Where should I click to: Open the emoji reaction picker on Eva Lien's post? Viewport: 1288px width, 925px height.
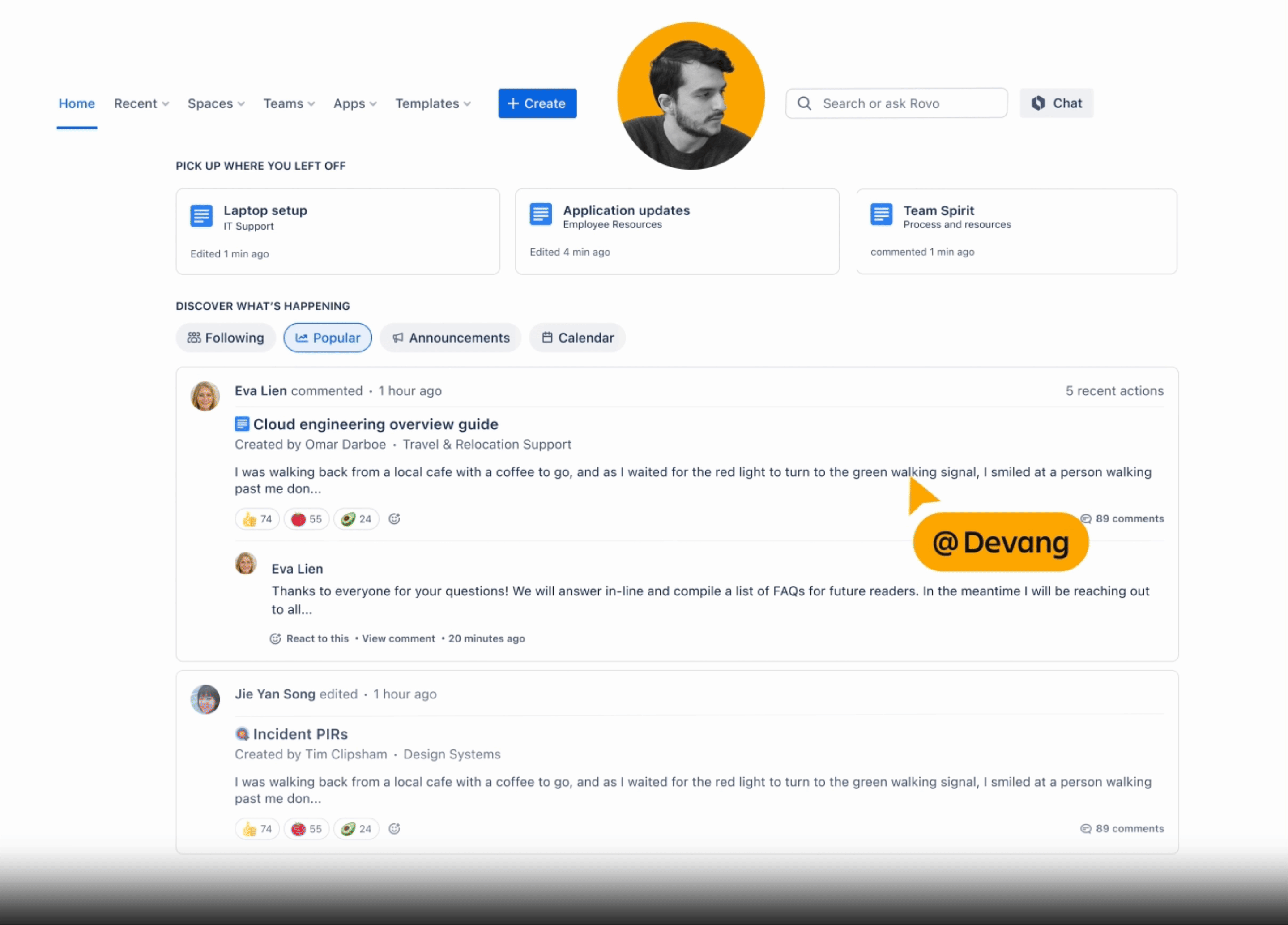(393, 518)
